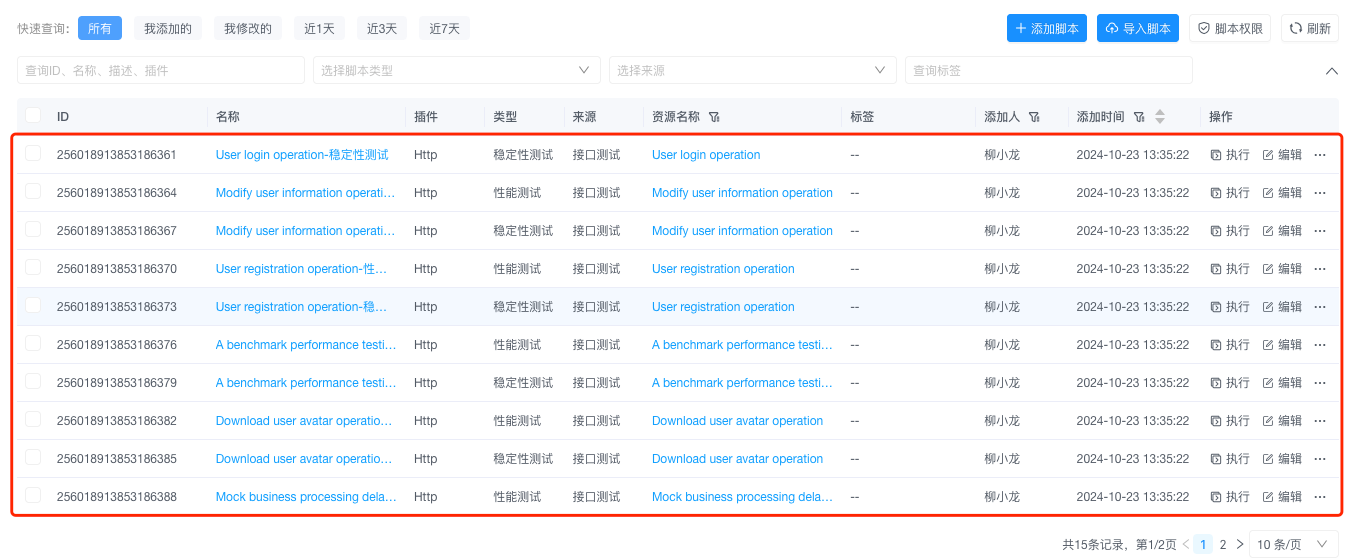Click the 导入脚本 button
1369x559 pixels.
1138,29
